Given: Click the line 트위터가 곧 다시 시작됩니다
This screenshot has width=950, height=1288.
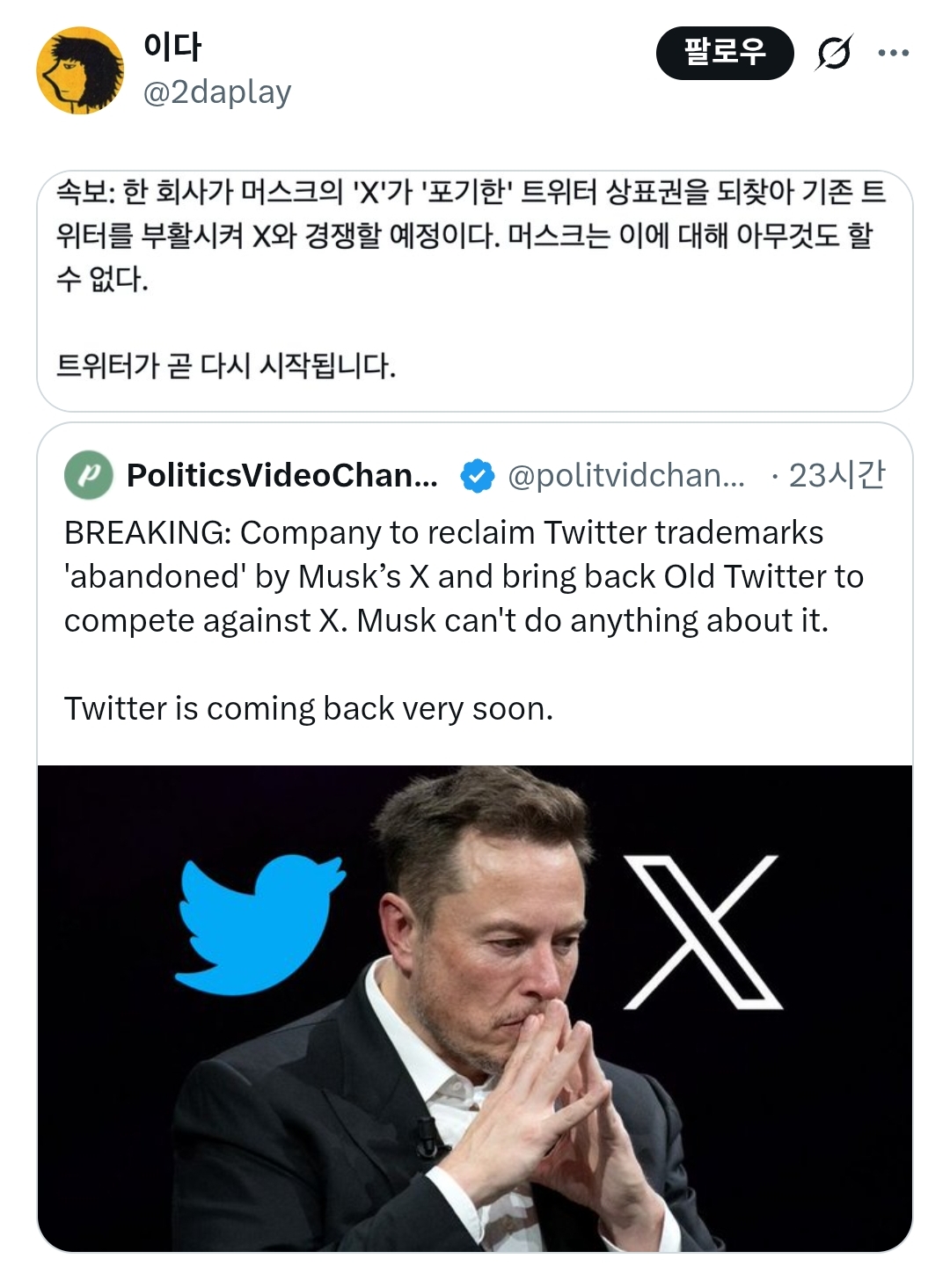Looking at the screenshot, I should (x=226, y=365).
